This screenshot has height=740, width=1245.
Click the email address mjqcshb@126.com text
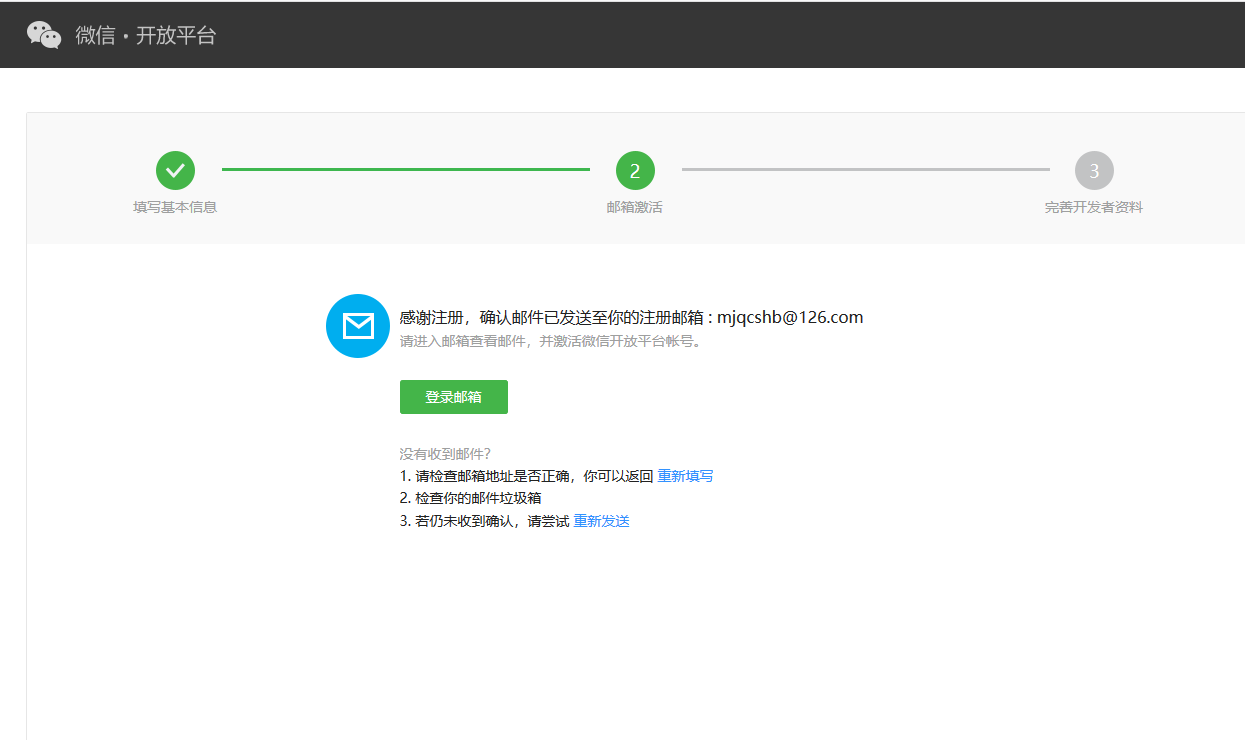[x=790, y=317]
